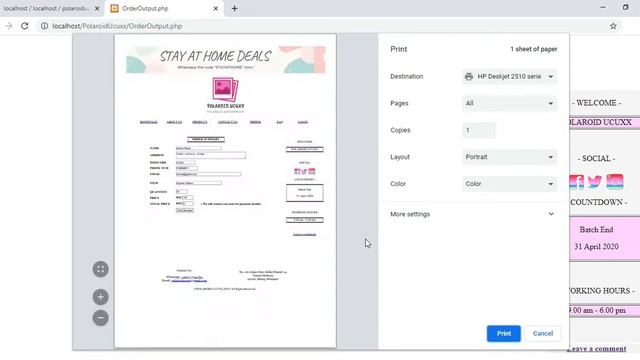This screenshot has width=640, height=360.
Task: Click the '- SOCIAL -' heading on webpage
Action: click(596, 158)
